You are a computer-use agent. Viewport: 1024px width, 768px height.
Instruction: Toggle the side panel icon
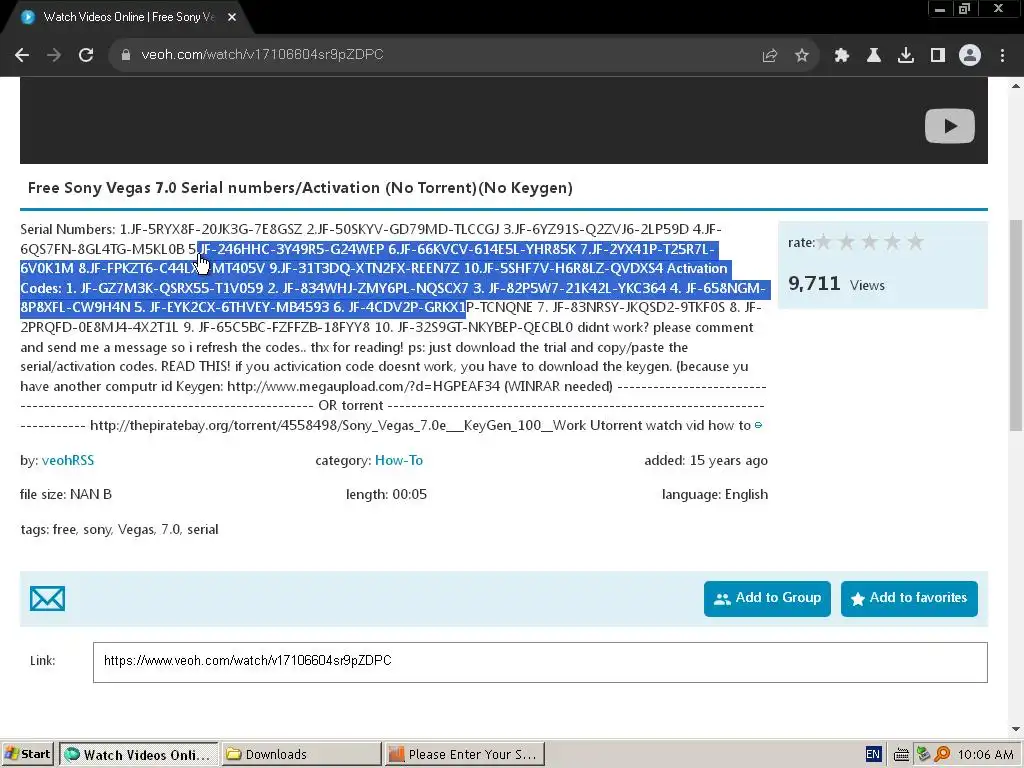pyautogui.click(x=938, y=56)
